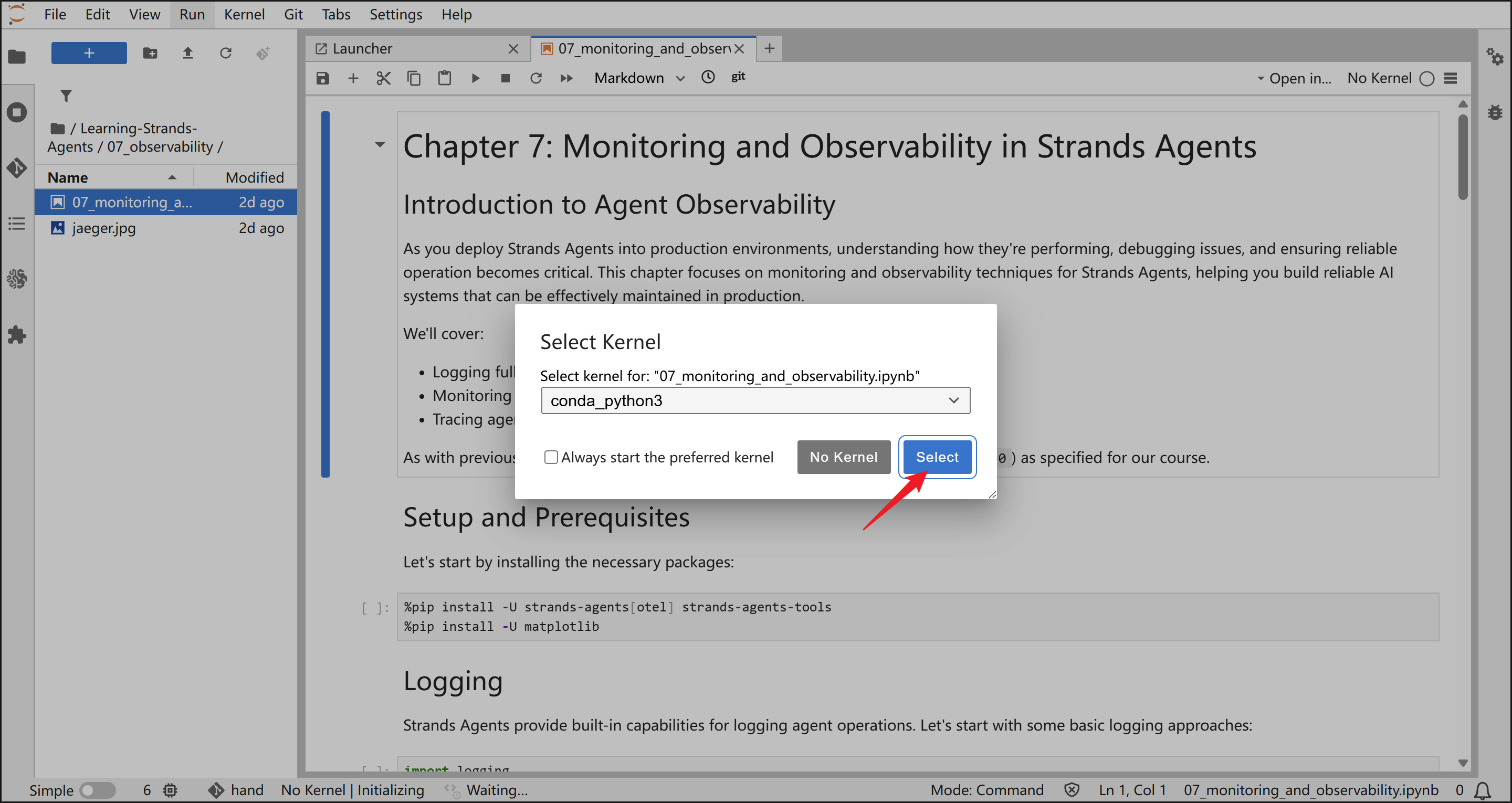Insert a cell below with plus icon
The height and width of the screenshot is (803, 1512).
pyautogui.click(x=353, y=78)
